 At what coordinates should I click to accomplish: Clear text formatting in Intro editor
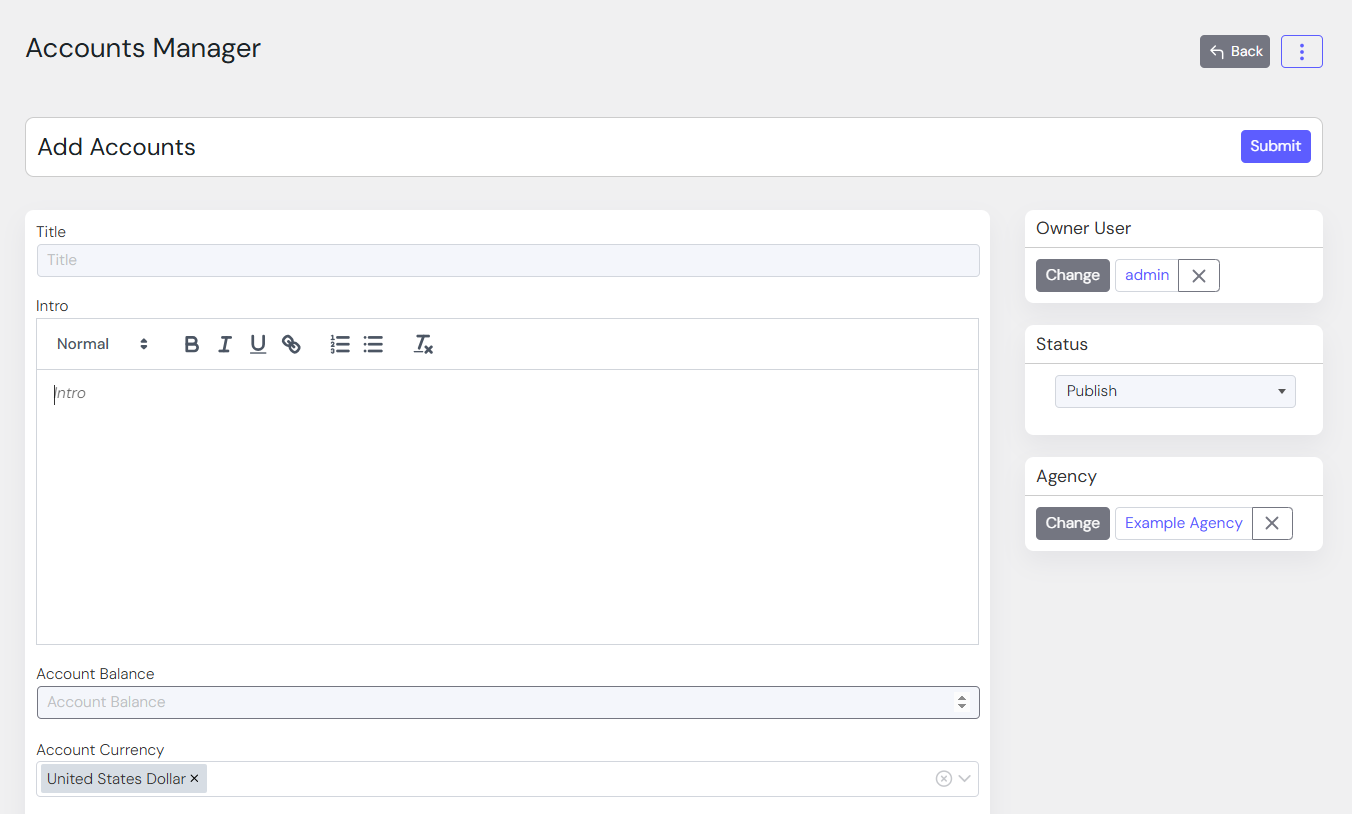[423, 344]
